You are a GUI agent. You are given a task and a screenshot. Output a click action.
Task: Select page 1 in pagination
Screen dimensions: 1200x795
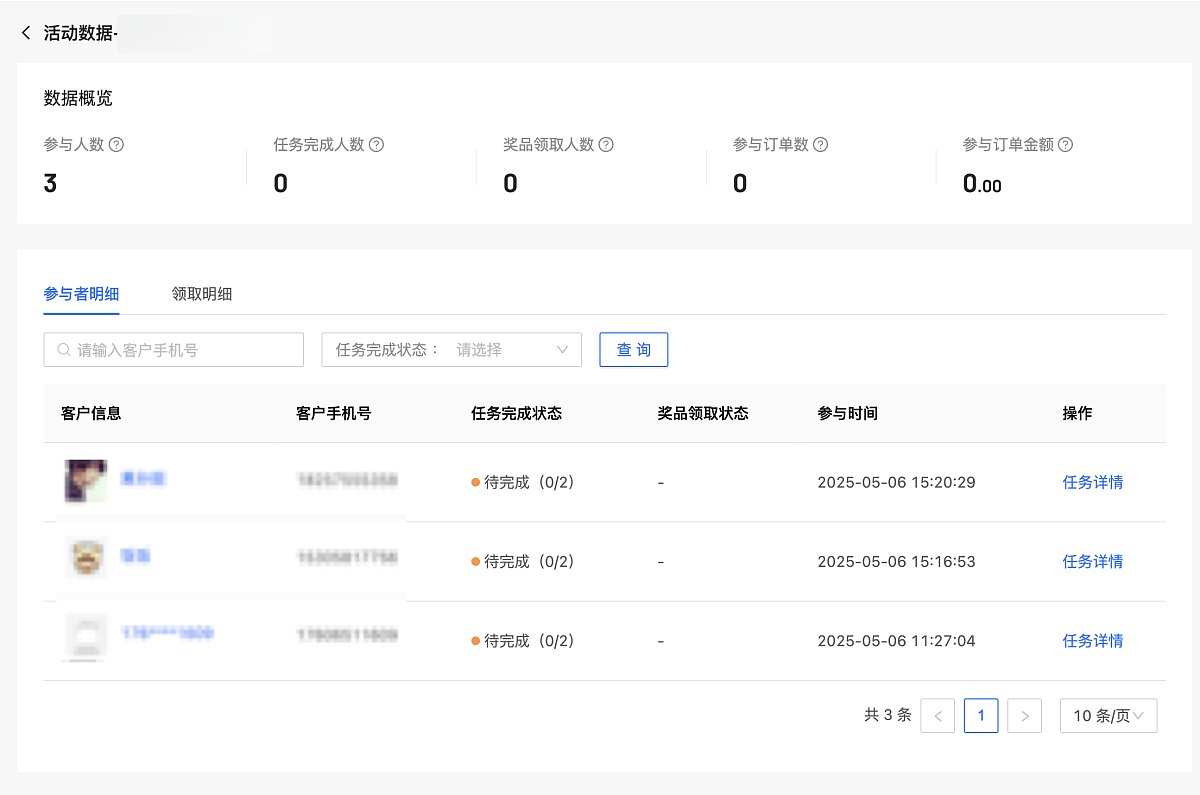[x=981, y=716]
